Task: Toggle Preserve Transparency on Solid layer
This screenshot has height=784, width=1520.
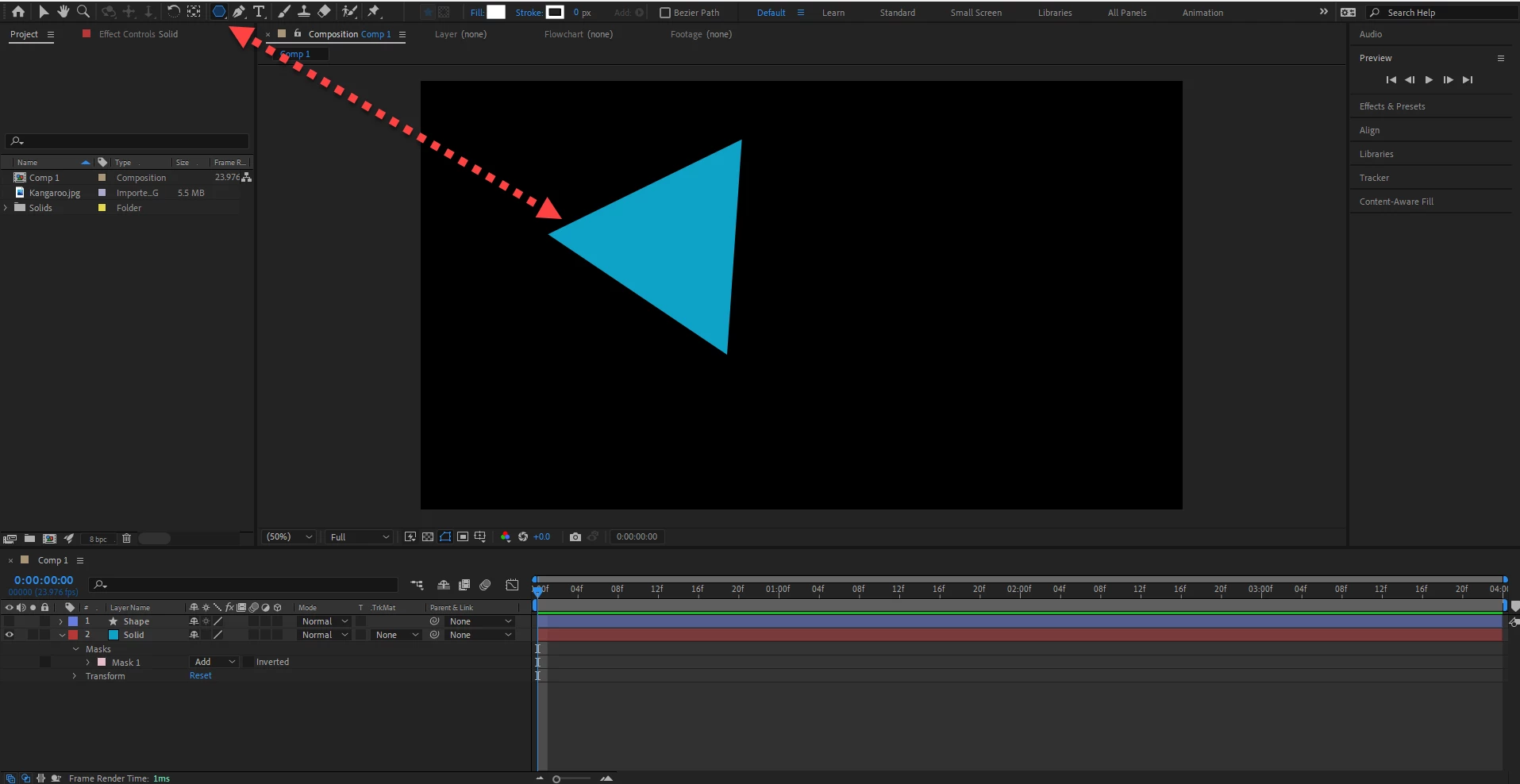Action: [x=360, y=635]
